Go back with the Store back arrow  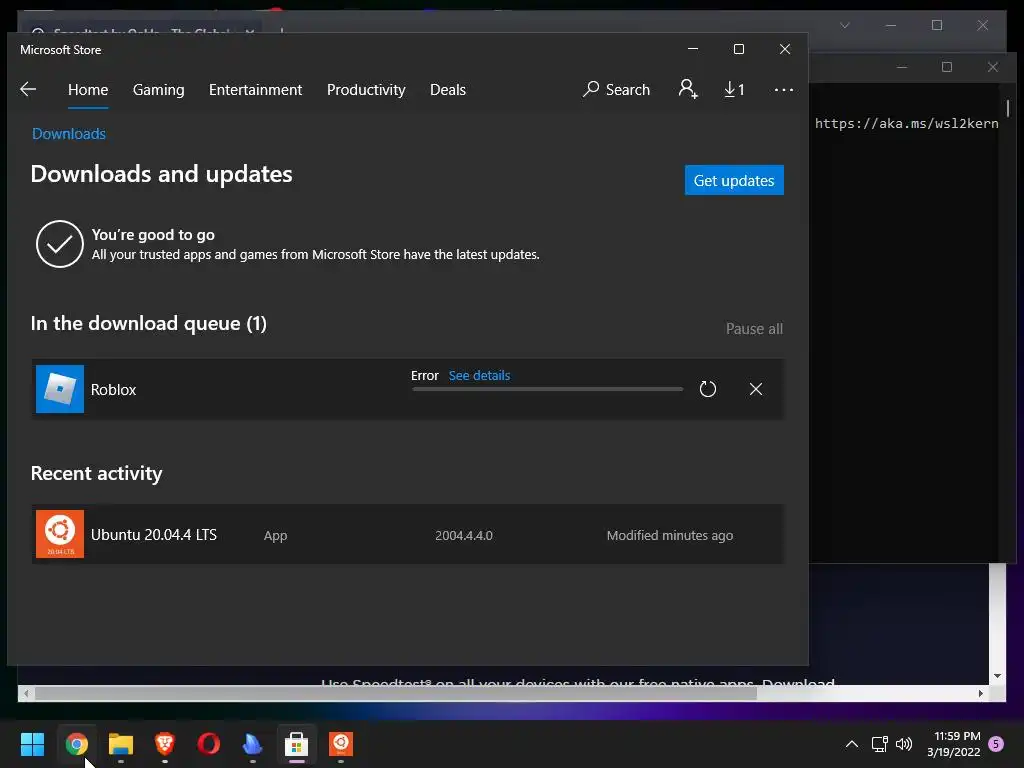(28, 89)
